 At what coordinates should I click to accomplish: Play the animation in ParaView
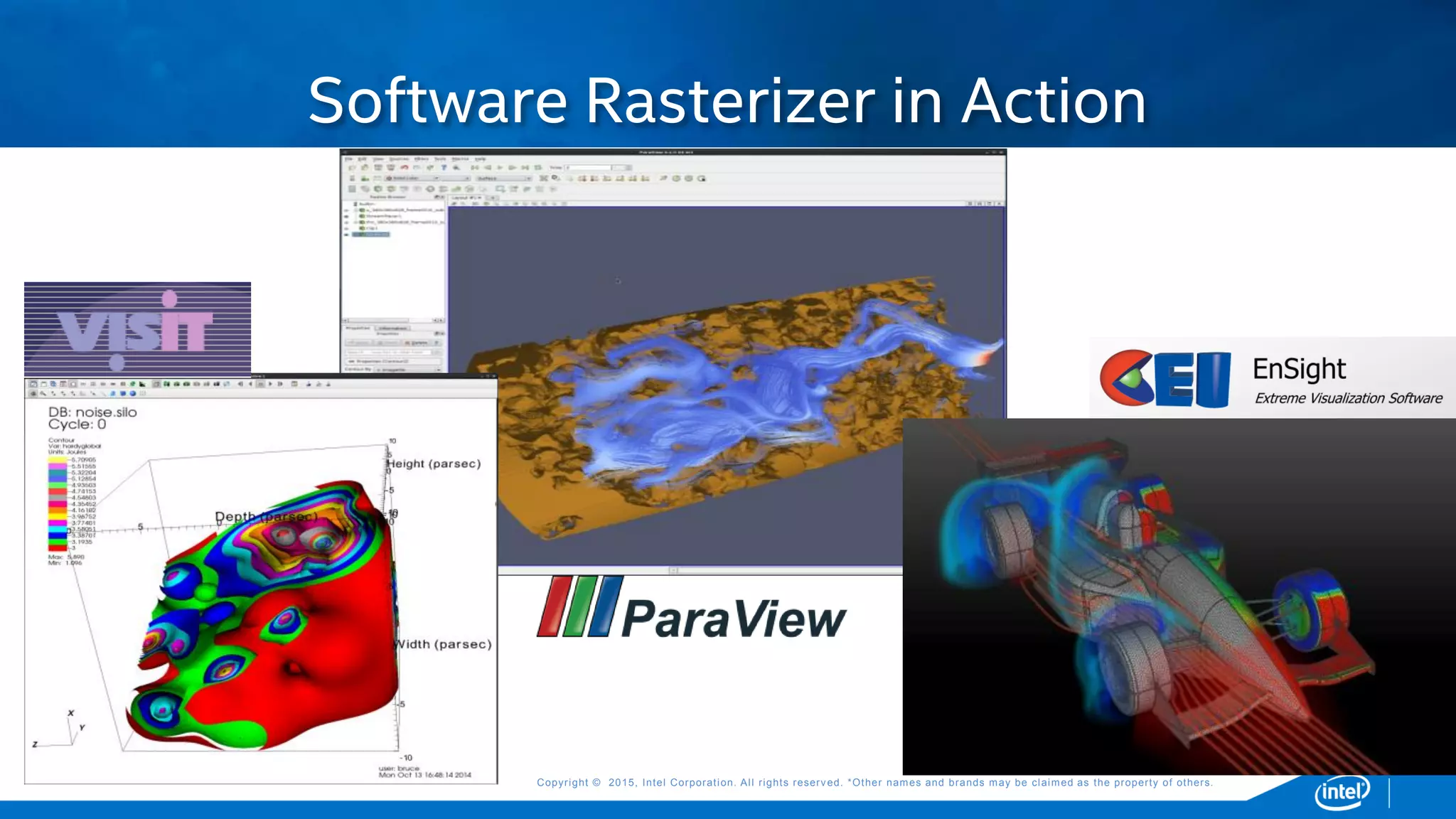500,168
